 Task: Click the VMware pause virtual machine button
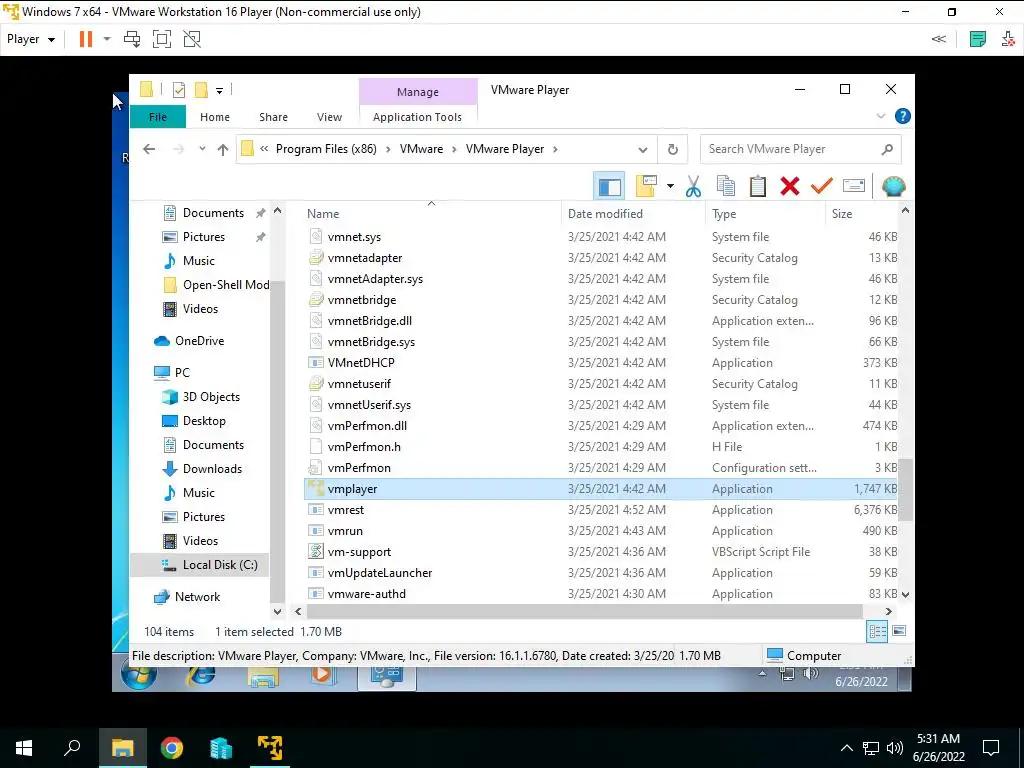86,39
